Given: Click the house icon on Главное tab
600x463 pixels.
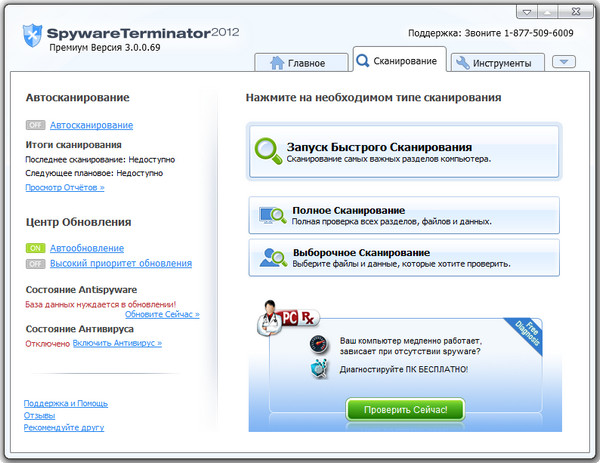Looking at the screenshot, I should coord(278,63).
